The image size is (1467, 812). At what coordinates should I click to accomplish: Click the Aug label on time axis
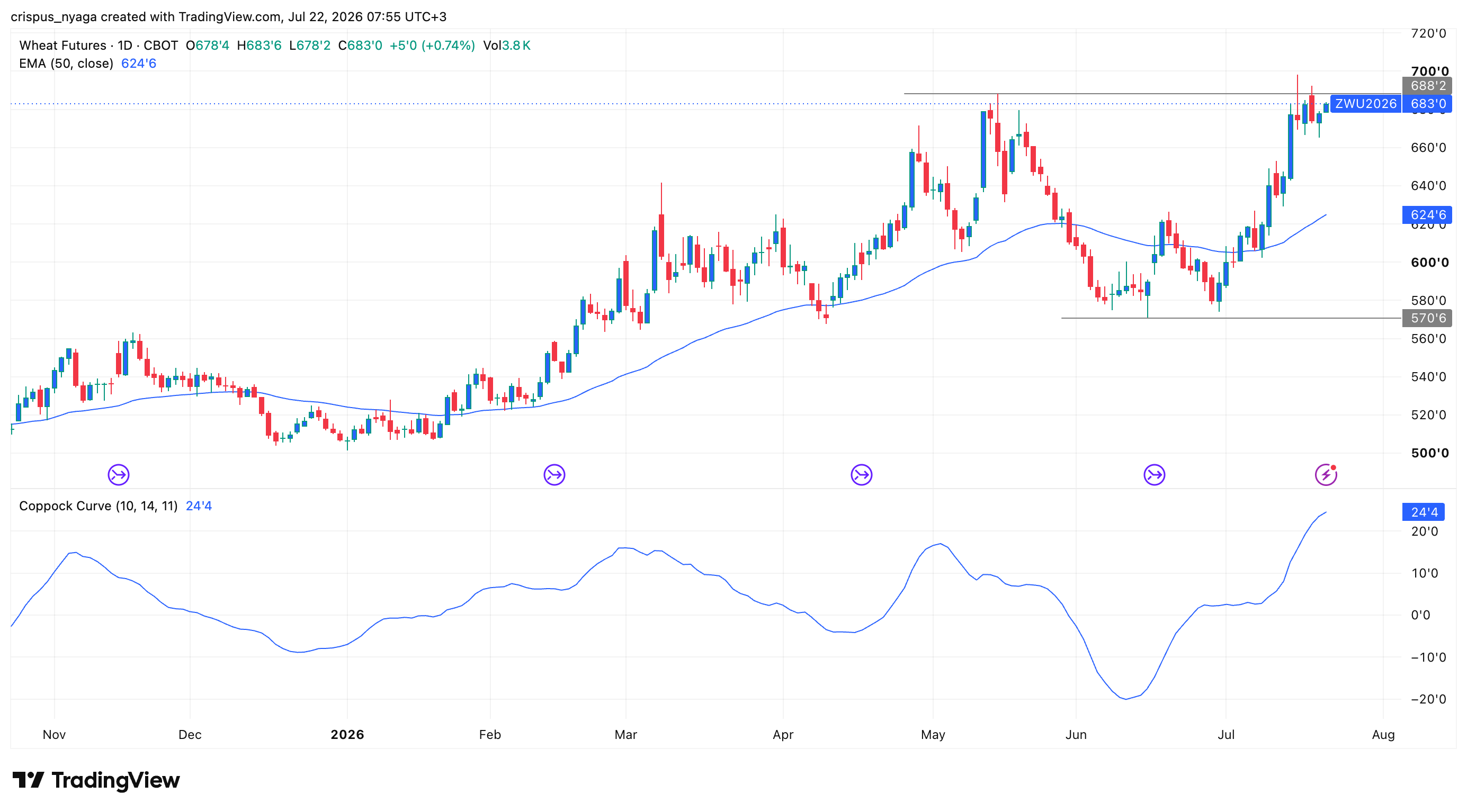click(x=1383, y=735)
